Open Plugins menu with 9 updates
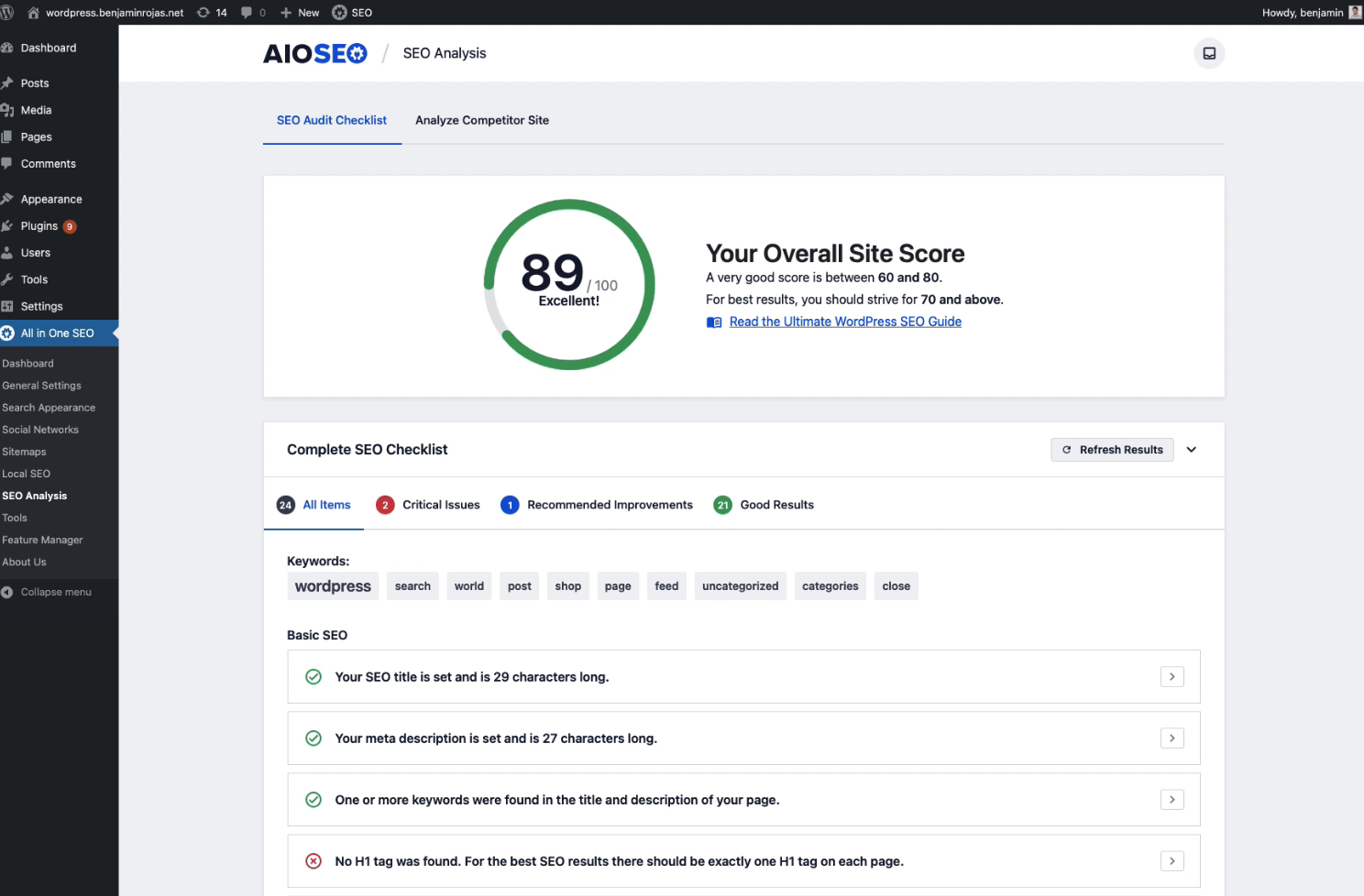1364x896 pixels. pos(48,226)
